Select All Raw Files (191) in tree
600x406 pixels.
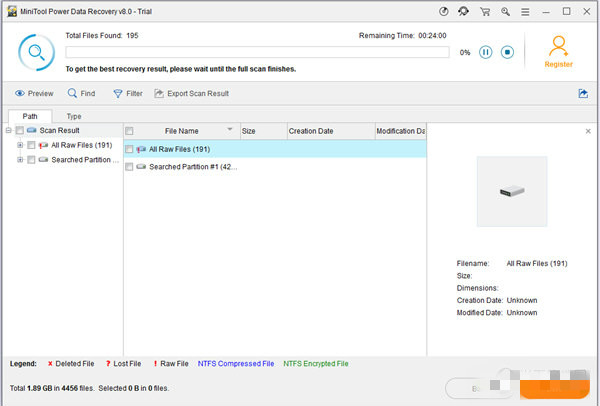(x=82, y=145)
